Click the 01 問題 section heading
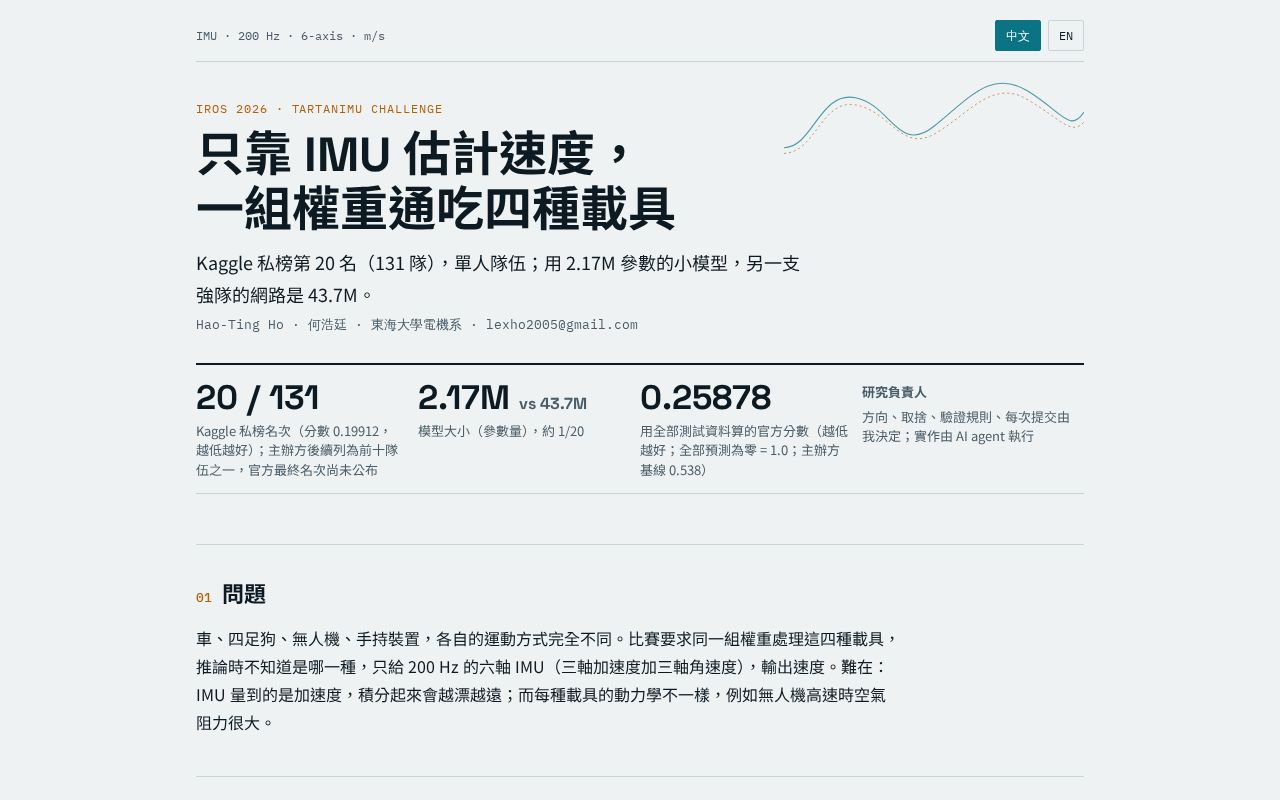 (x=231, y=595)
